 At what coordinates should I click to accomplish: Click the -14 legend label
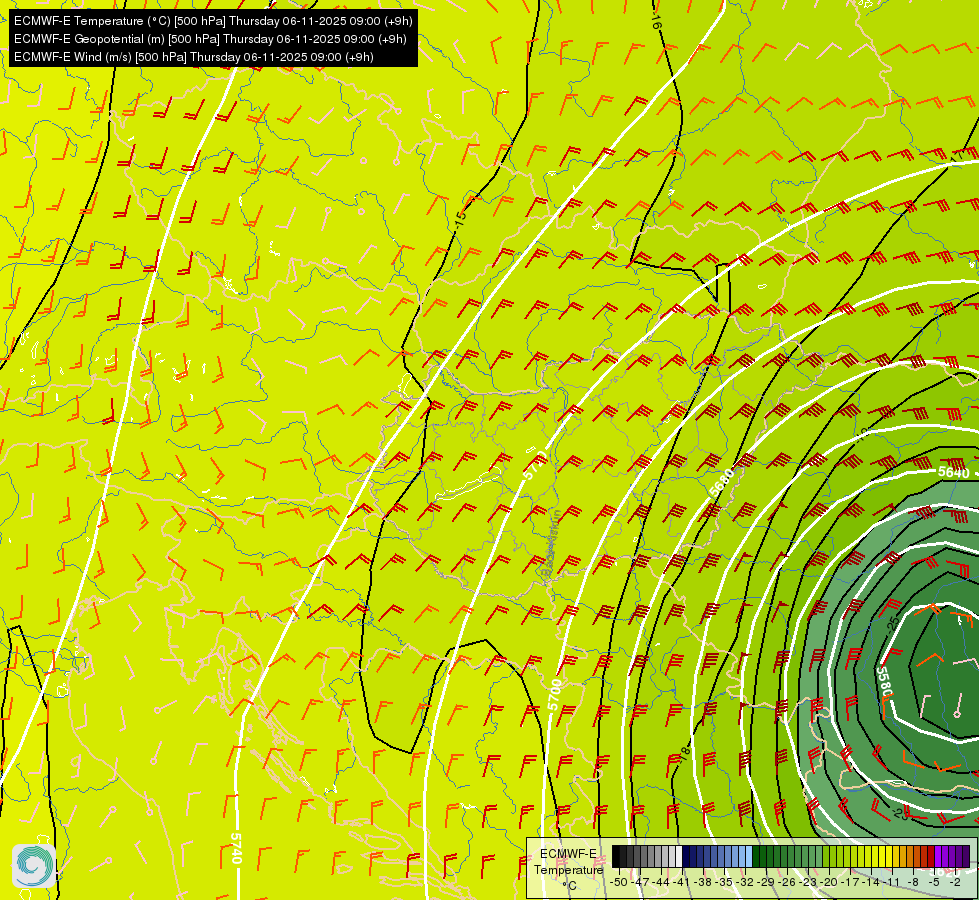pyautogui.click(x=871, y=882)
